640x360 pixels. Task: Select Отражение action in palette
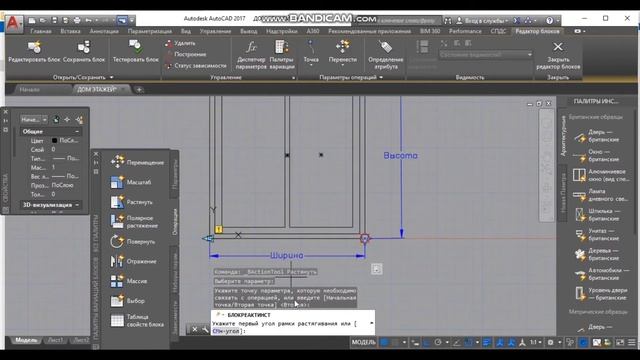pos(133,261)
